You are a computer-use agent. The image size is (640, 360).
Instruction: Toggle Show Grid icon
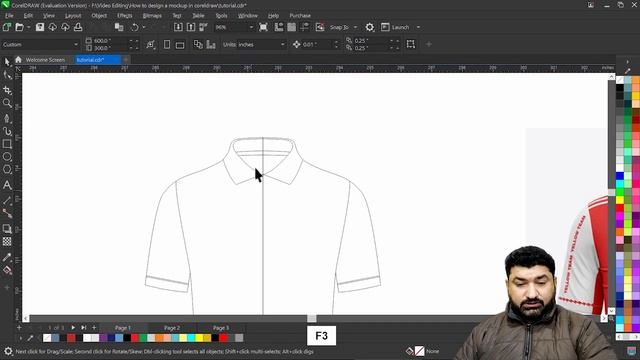pos(291,27)
